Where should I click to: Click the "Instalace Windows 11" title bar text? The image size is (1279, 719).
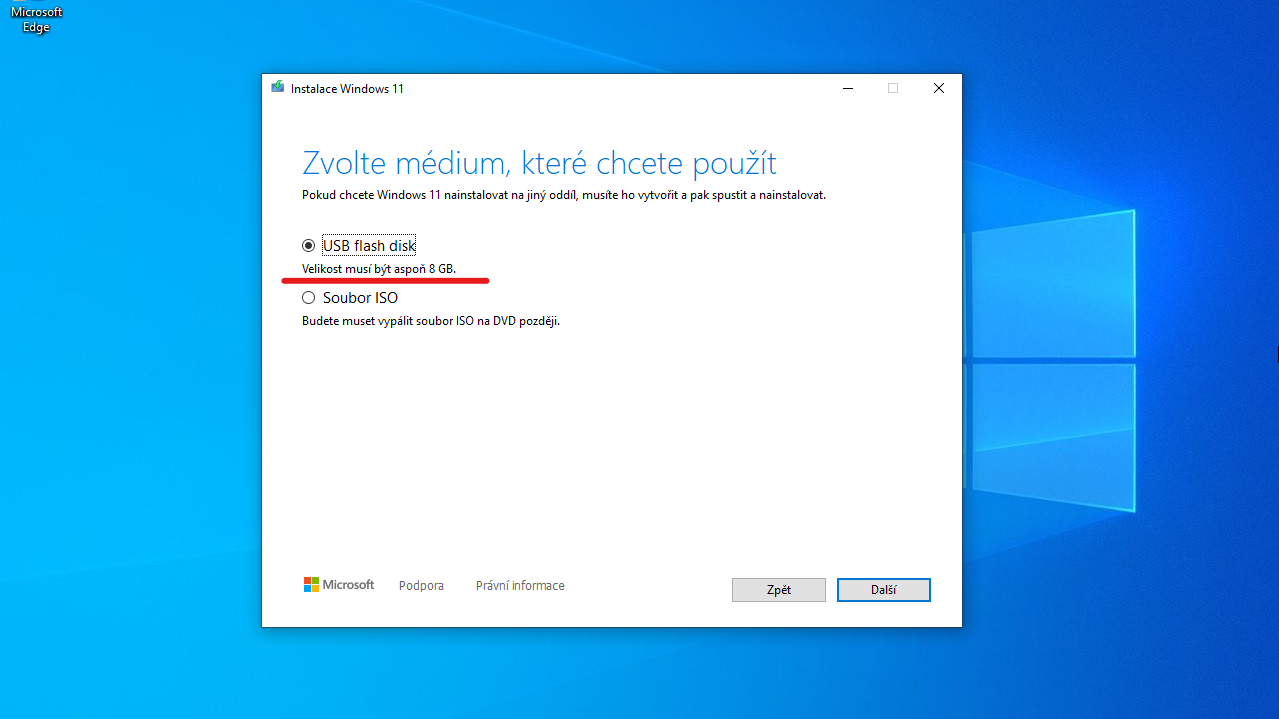click(347, 89)
